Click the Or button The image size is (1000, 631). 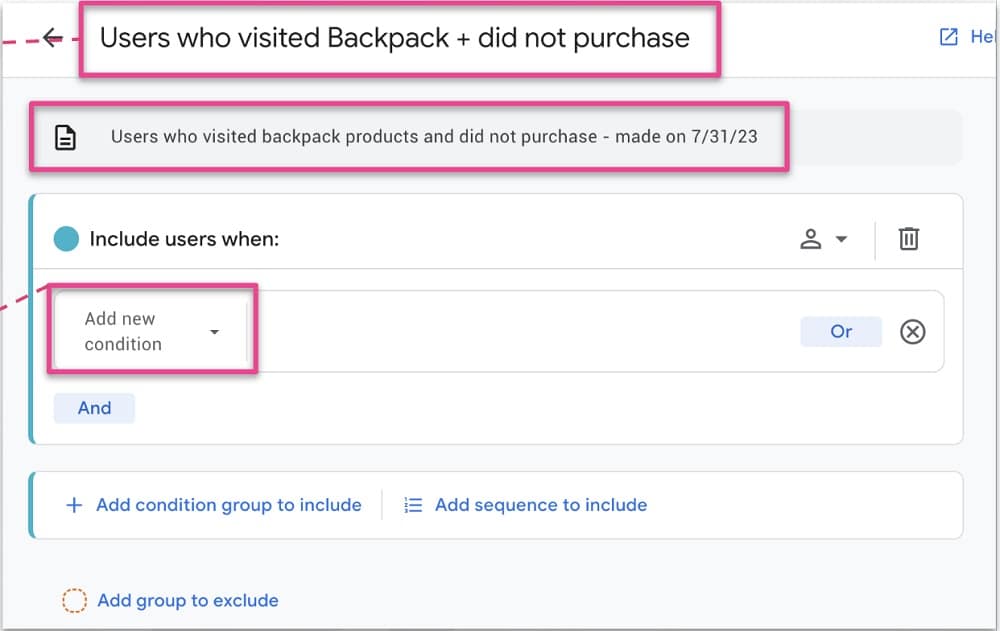[x=841, y=331]
